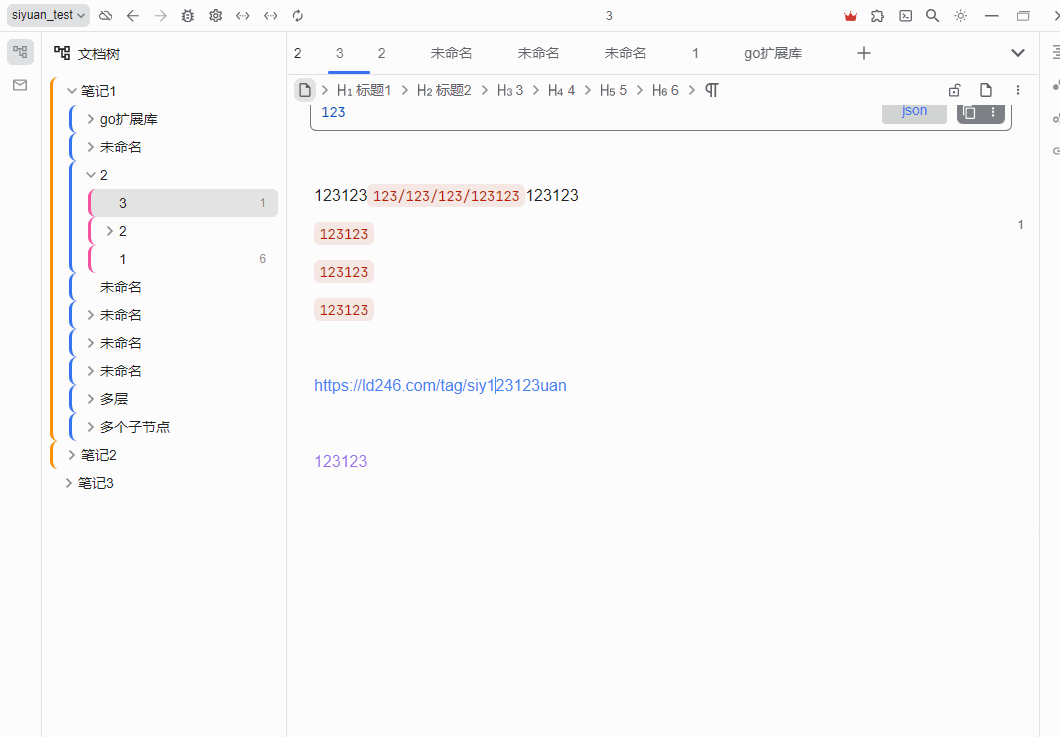
Task: Click the sync cloud icon
Action: click(x=105, y=15)
